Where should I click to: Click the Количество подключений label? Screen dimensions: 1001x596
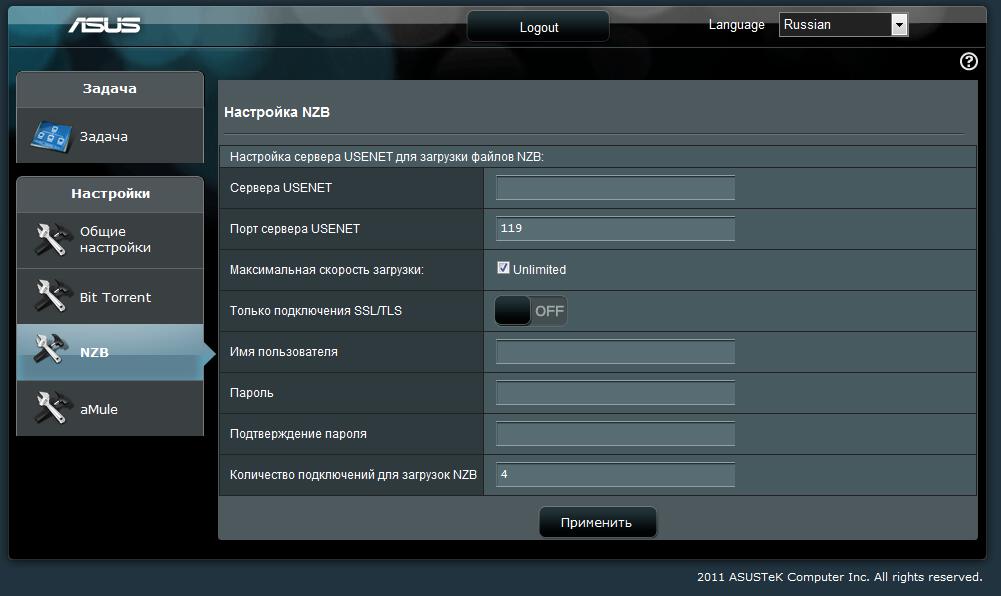353,475
